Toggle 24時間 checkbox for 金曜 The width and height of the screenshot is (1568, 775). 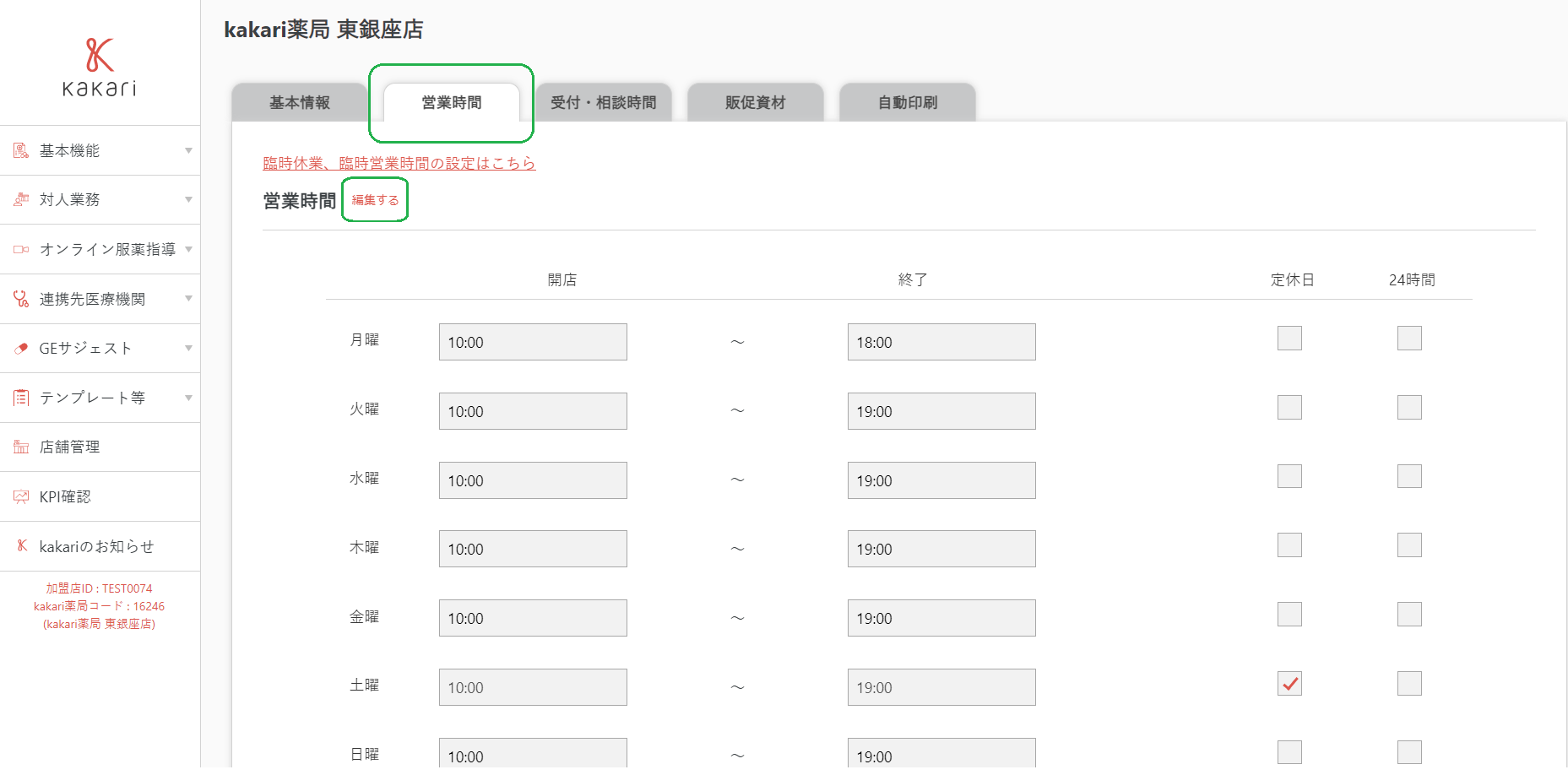pyautogui.click(x=1409, y=614)
